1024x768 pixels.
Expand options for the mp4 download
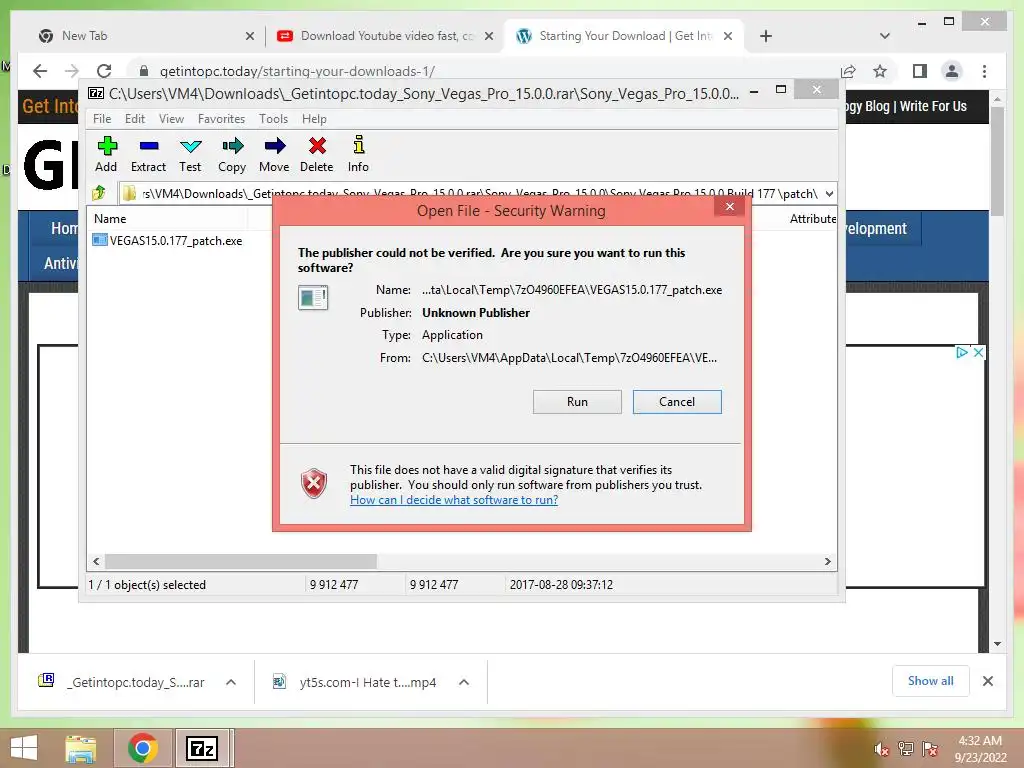pos(464,682)
